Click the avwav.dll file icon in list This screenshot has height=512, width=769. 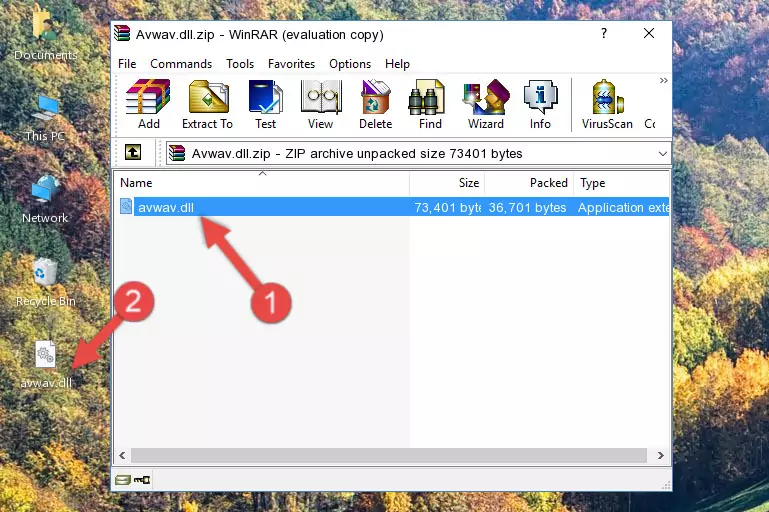(x=126, y=206)
